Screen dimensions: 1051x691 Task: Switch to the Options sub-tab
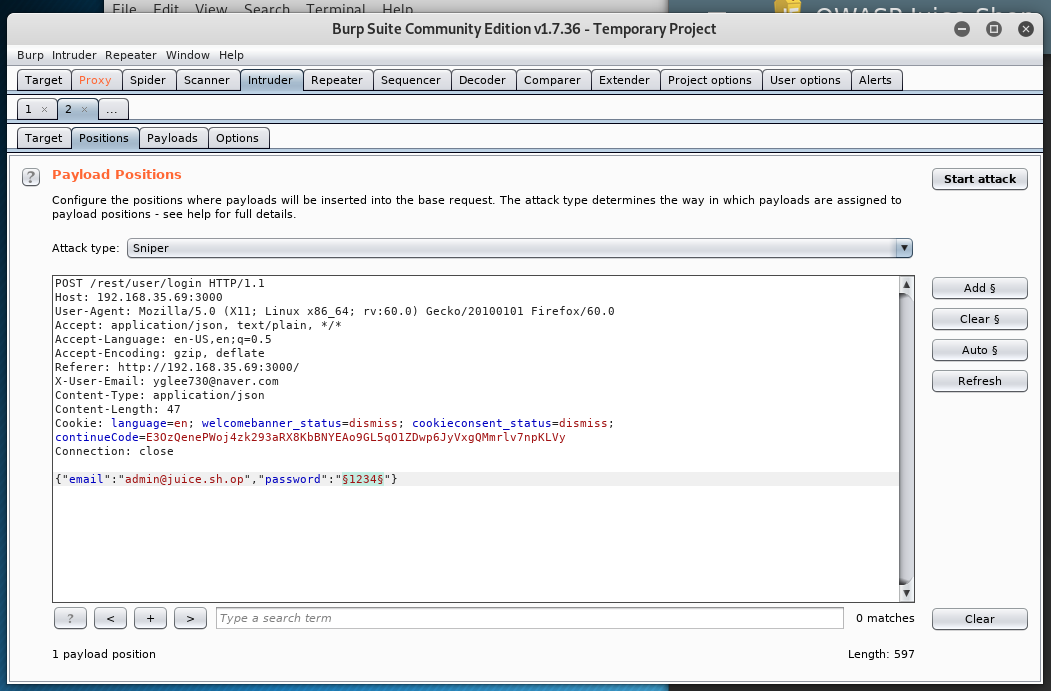(237, 138)
